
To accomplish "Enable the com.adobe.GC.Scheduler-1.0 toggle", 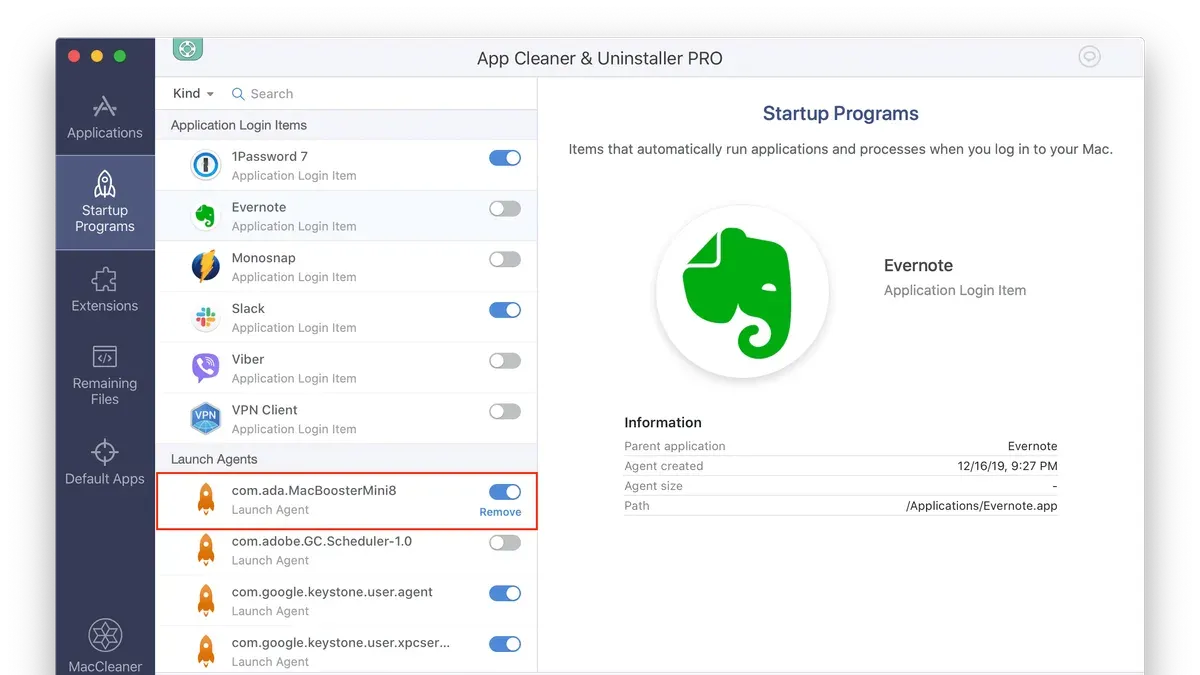I will click(505, 543).
